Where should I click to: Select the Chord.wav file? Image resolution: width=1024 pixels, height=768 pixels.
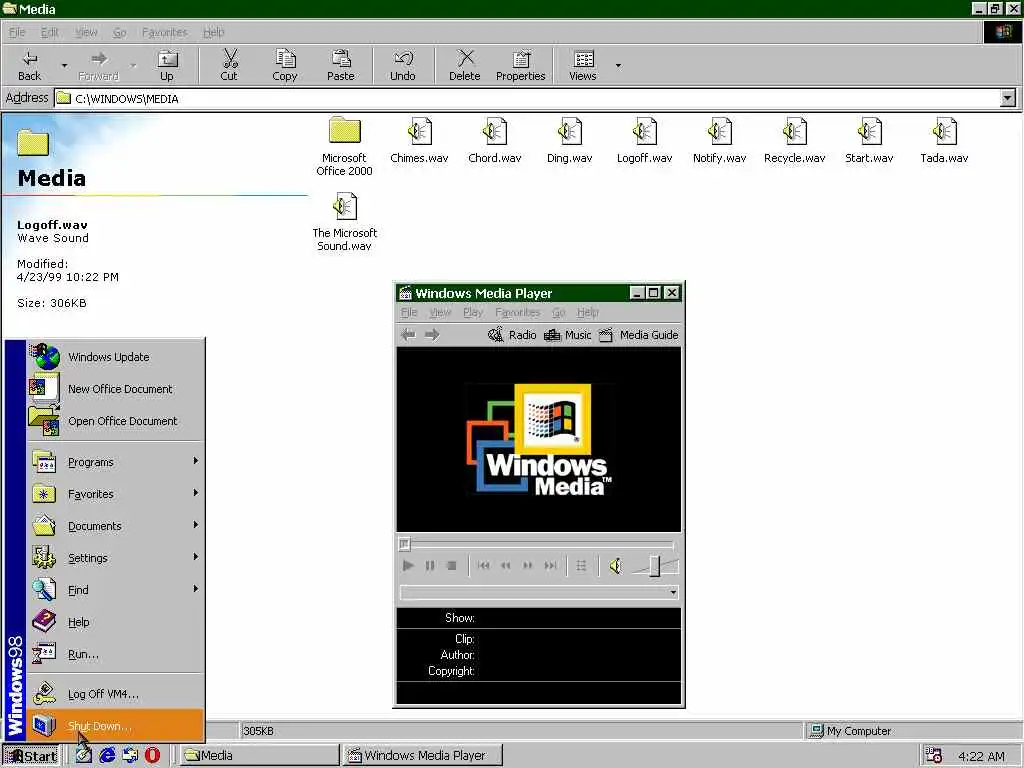click(494, 140)
